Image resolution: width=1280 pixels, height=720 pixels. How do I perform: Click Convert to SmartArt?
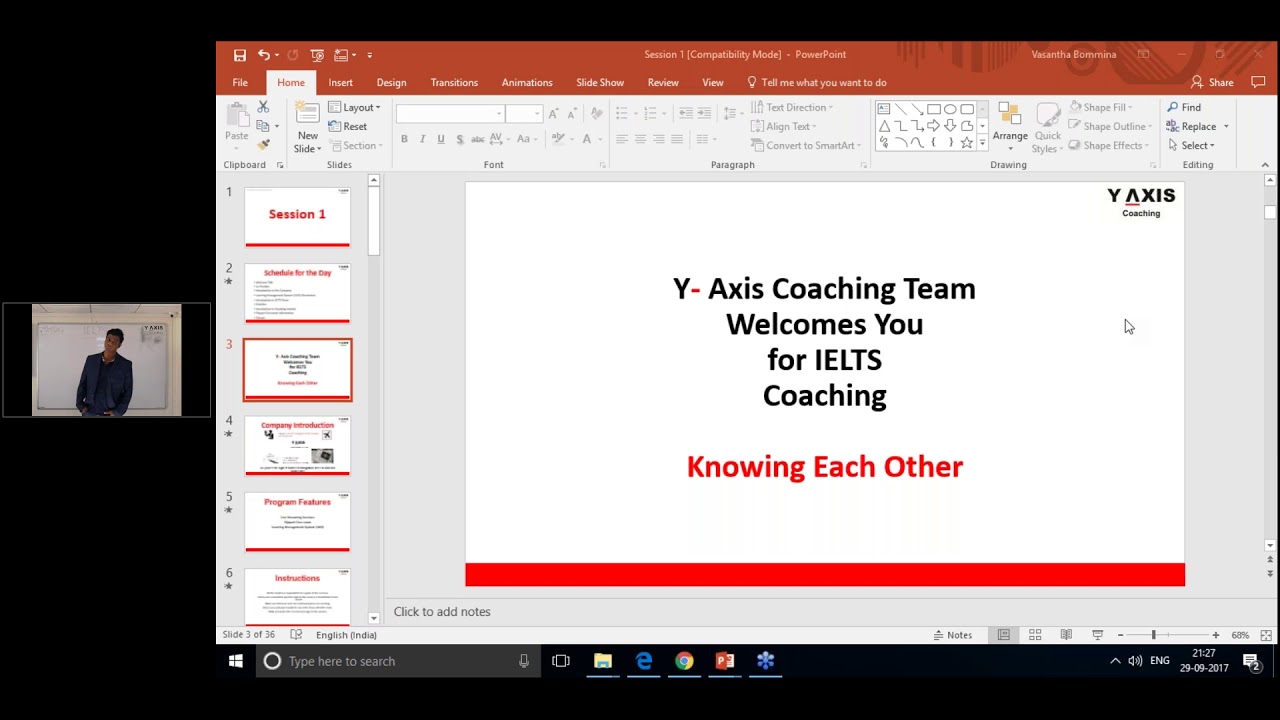(x=807, y=145)
